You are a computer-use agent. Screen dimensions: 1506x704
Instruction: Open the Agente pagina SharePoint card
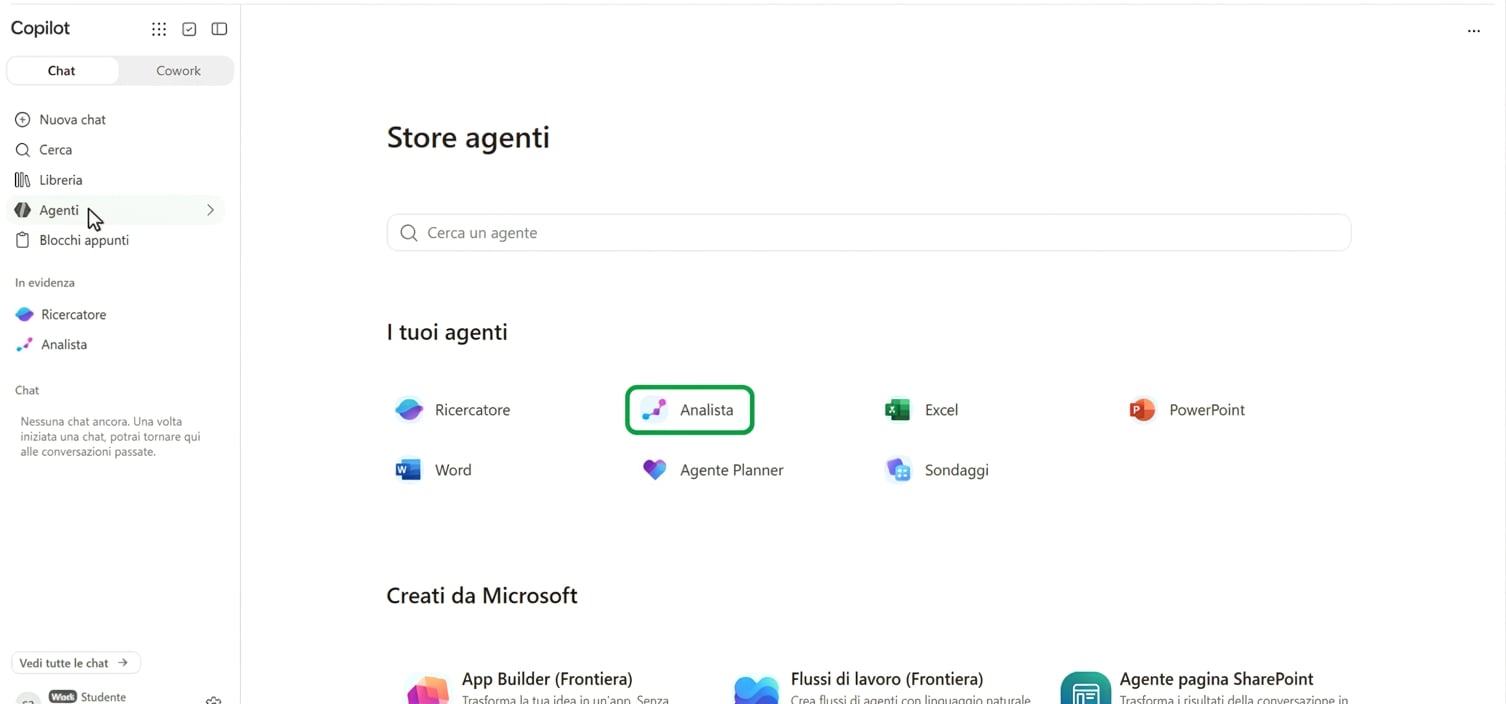1205,688
